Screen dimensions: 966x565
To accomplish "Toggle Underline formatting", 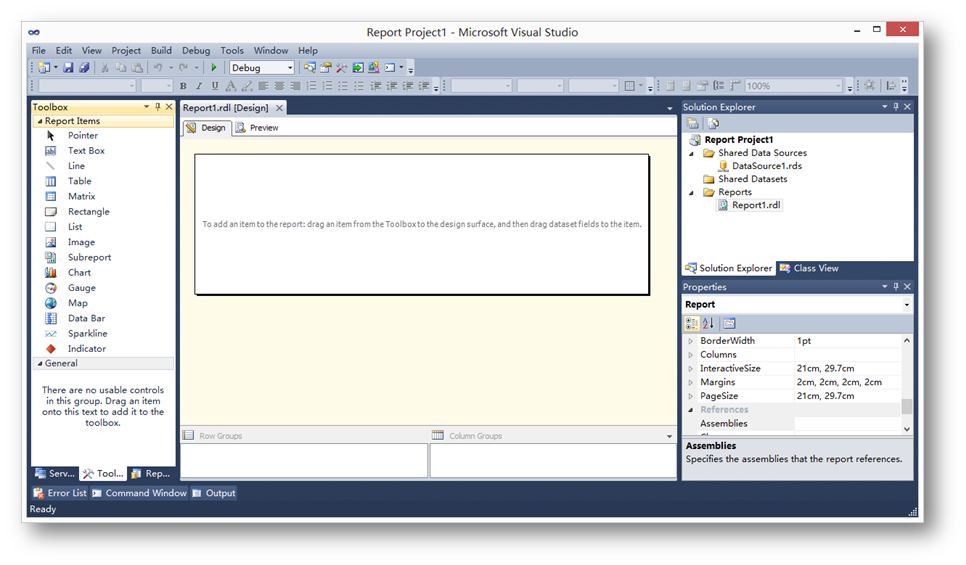I will (x=214, y=86).
